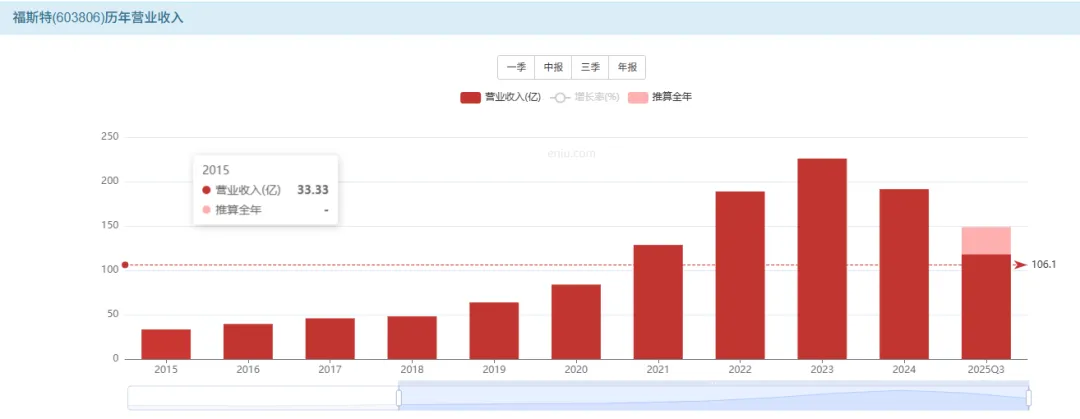Screen dimensions: 1080x419
Task: Switch to the 年报 report tab
Action: (627, 68)
